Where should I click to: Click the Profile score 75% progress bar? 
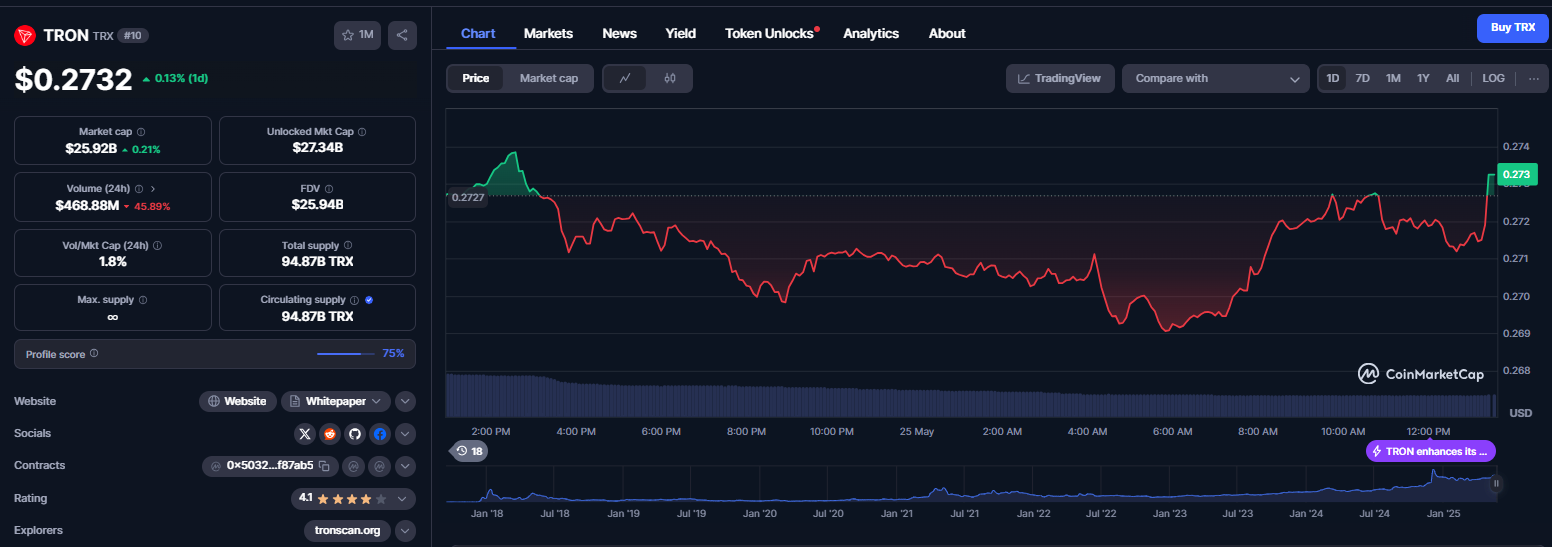pos(346,353)
